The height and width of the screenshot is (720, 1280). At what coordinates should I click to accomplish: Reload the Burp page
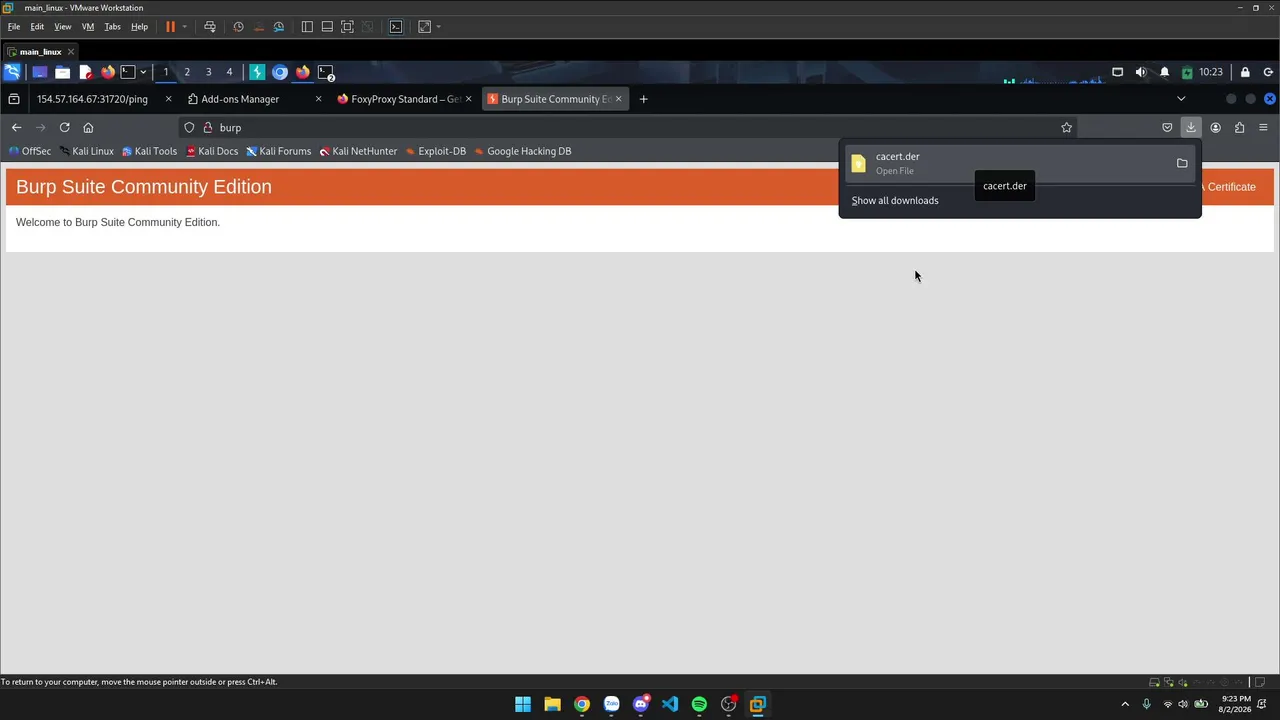[64, 127]
